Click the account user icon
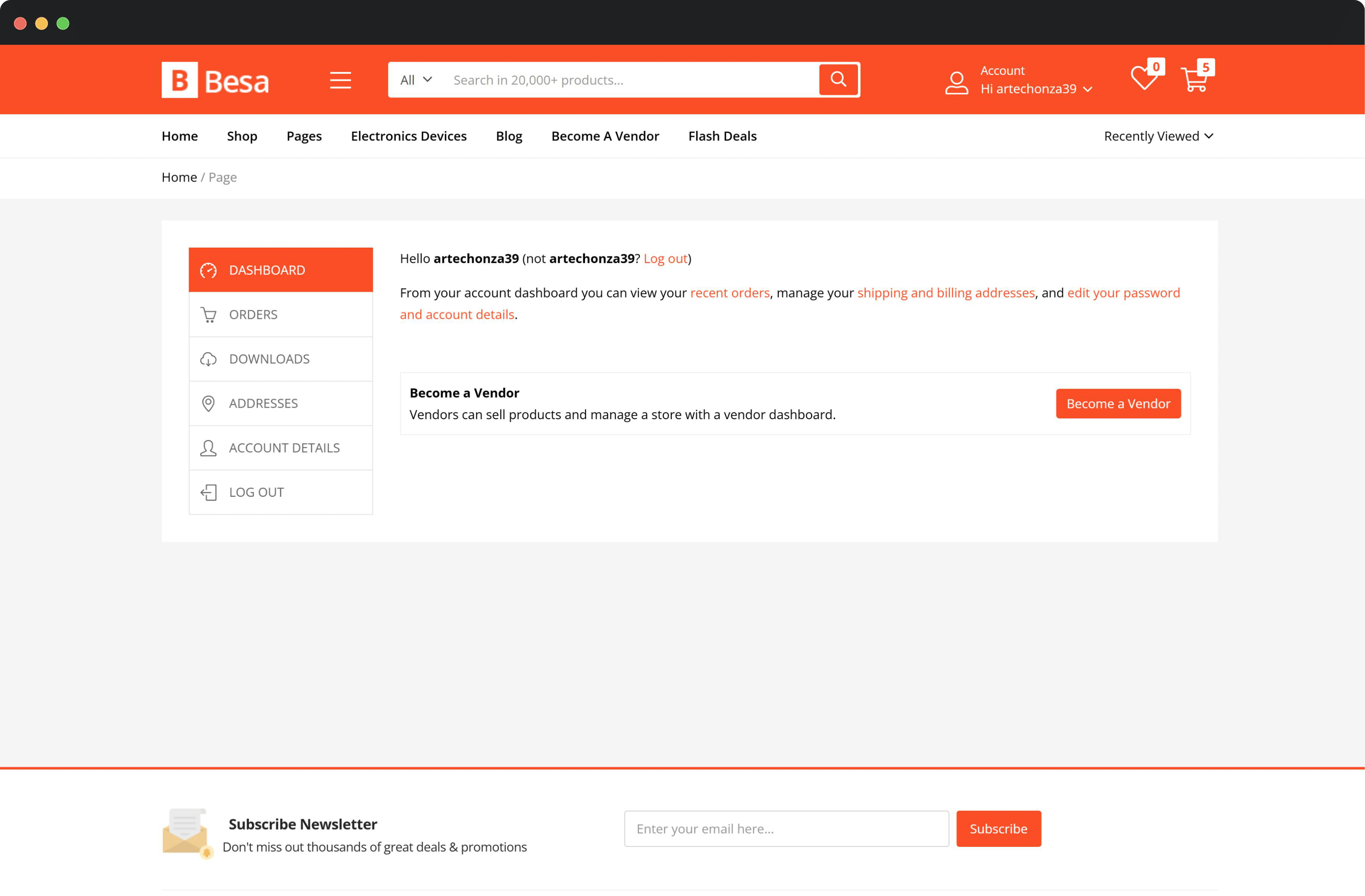This screenshot has height=896, width=1365. (x=956, y=83)
